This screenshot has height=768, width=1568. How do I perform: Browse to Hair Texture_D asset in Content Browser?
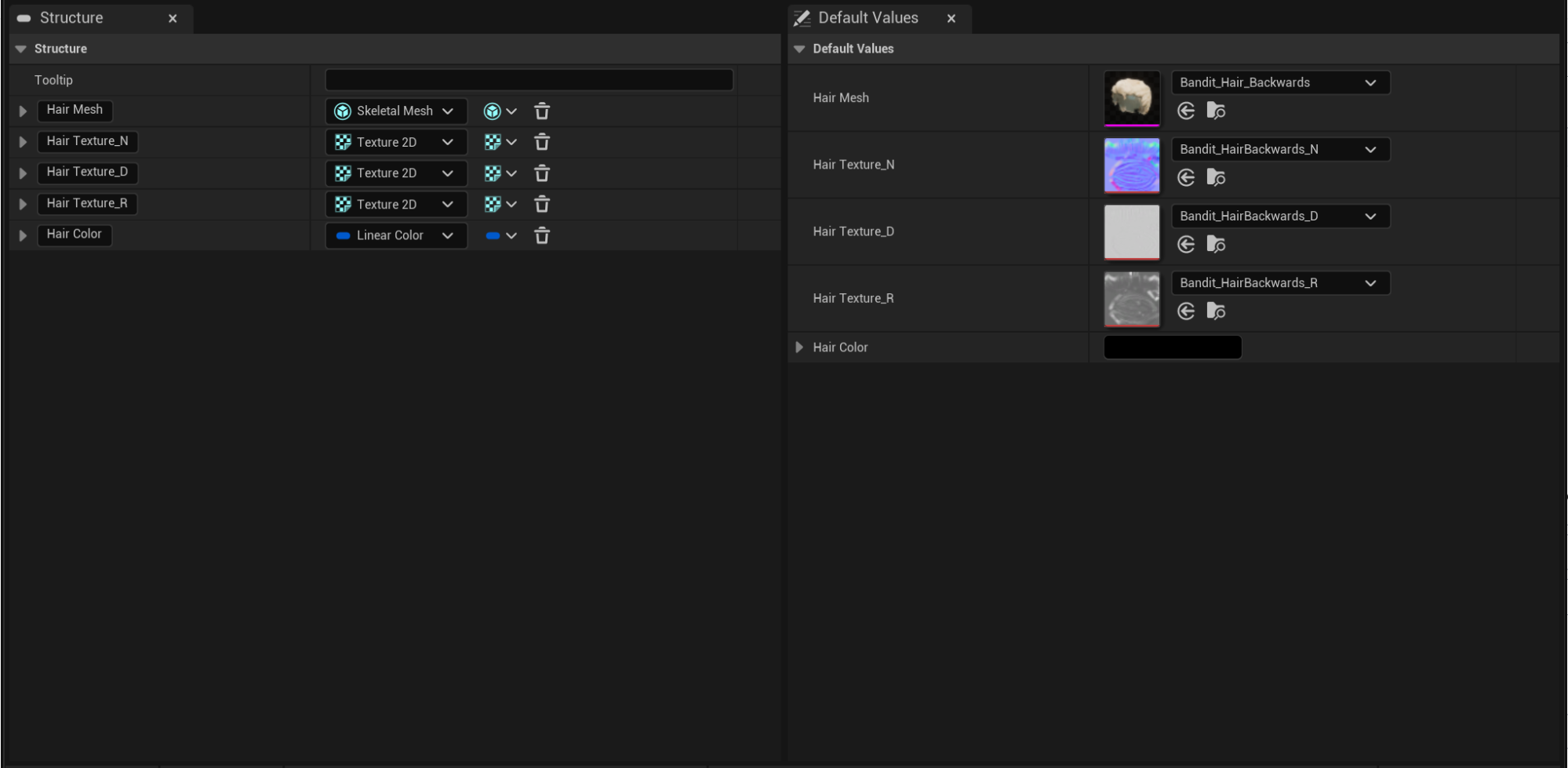click(1216, 245)
